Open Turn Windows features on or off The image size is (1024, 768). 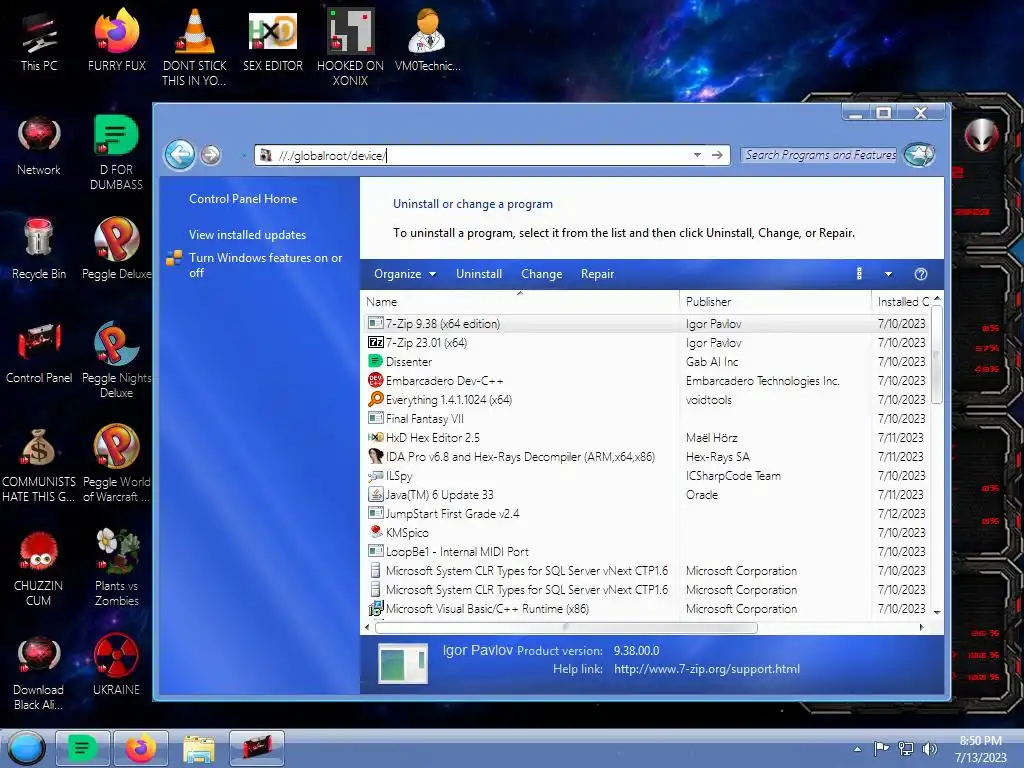click(x=265, y=265)
